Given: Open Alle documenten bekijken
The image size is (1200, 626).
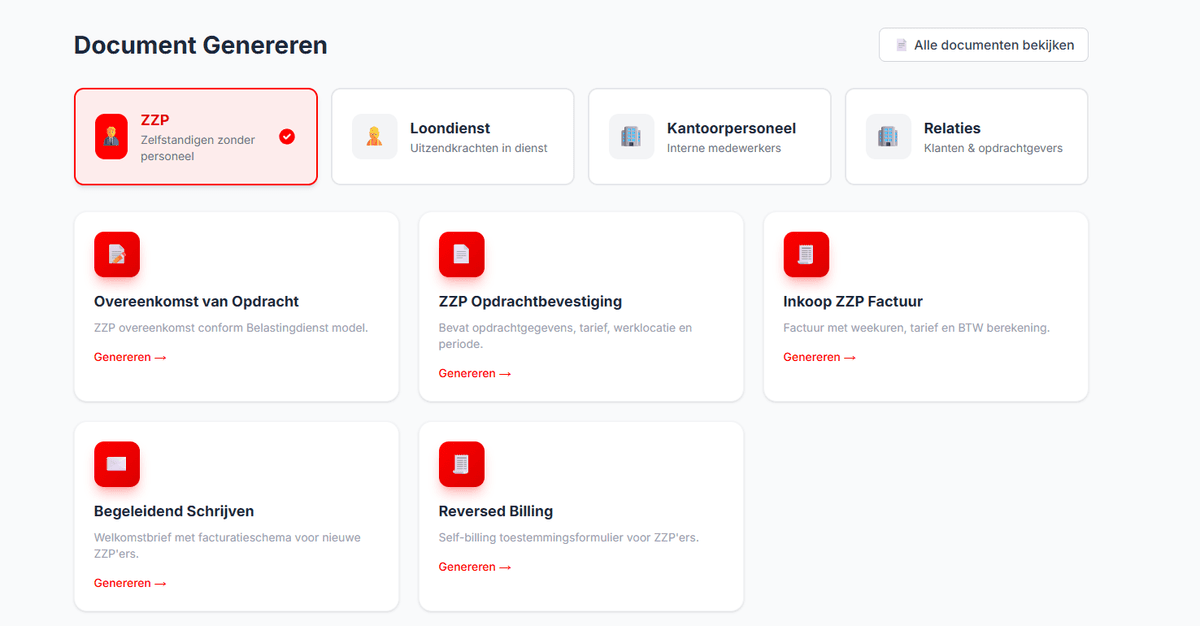Looking at the screenshot, I should (983, 45).
